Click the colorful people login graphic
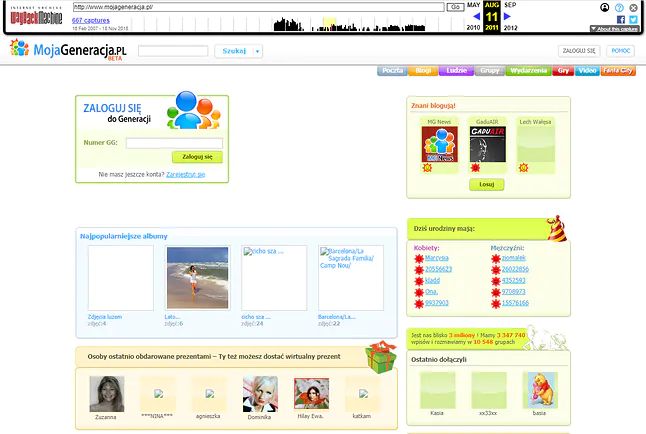 [194, 110]
